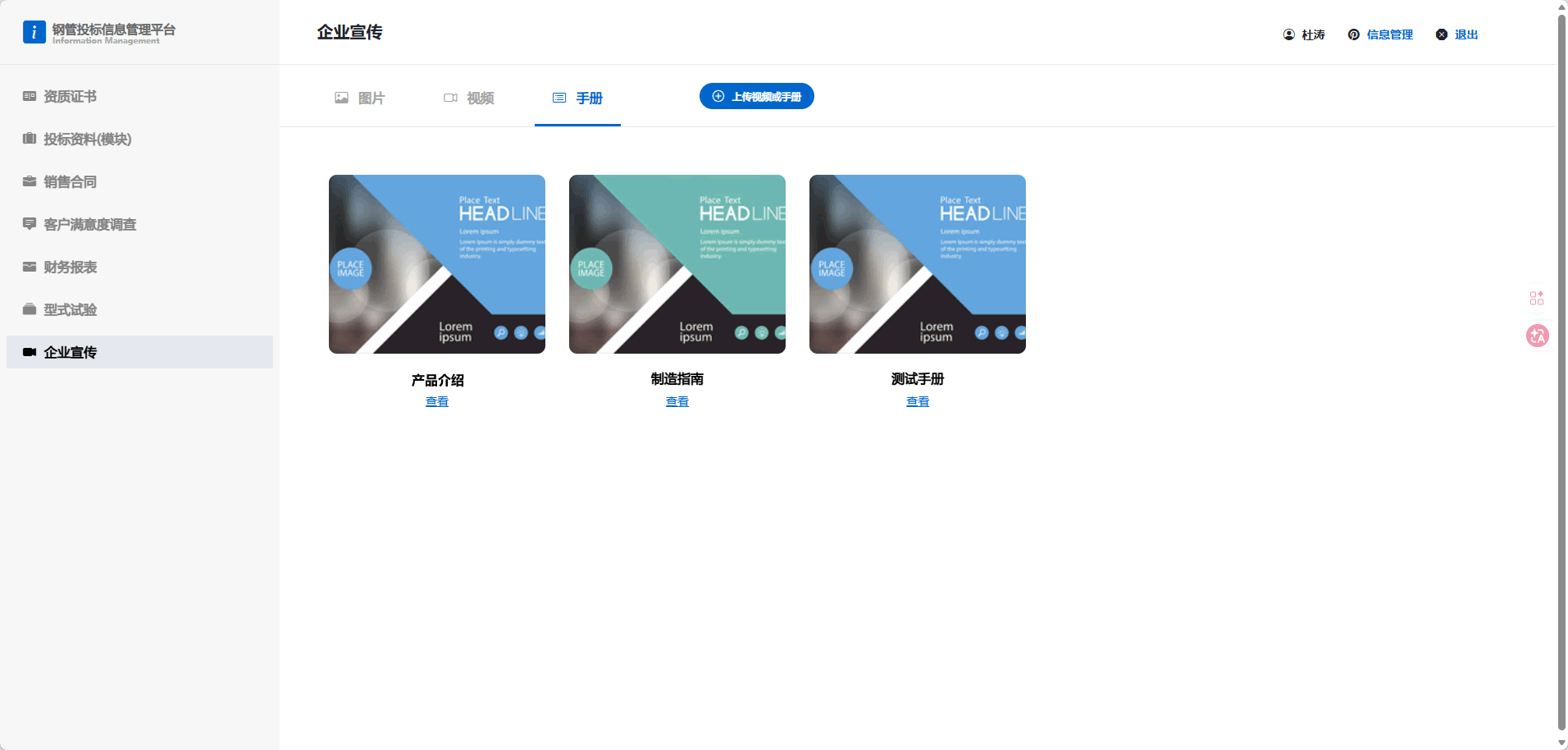This screenshot has width=1568, height=750.
Task: Open the pink grid assistant icon
Action: click(1537, 298)
